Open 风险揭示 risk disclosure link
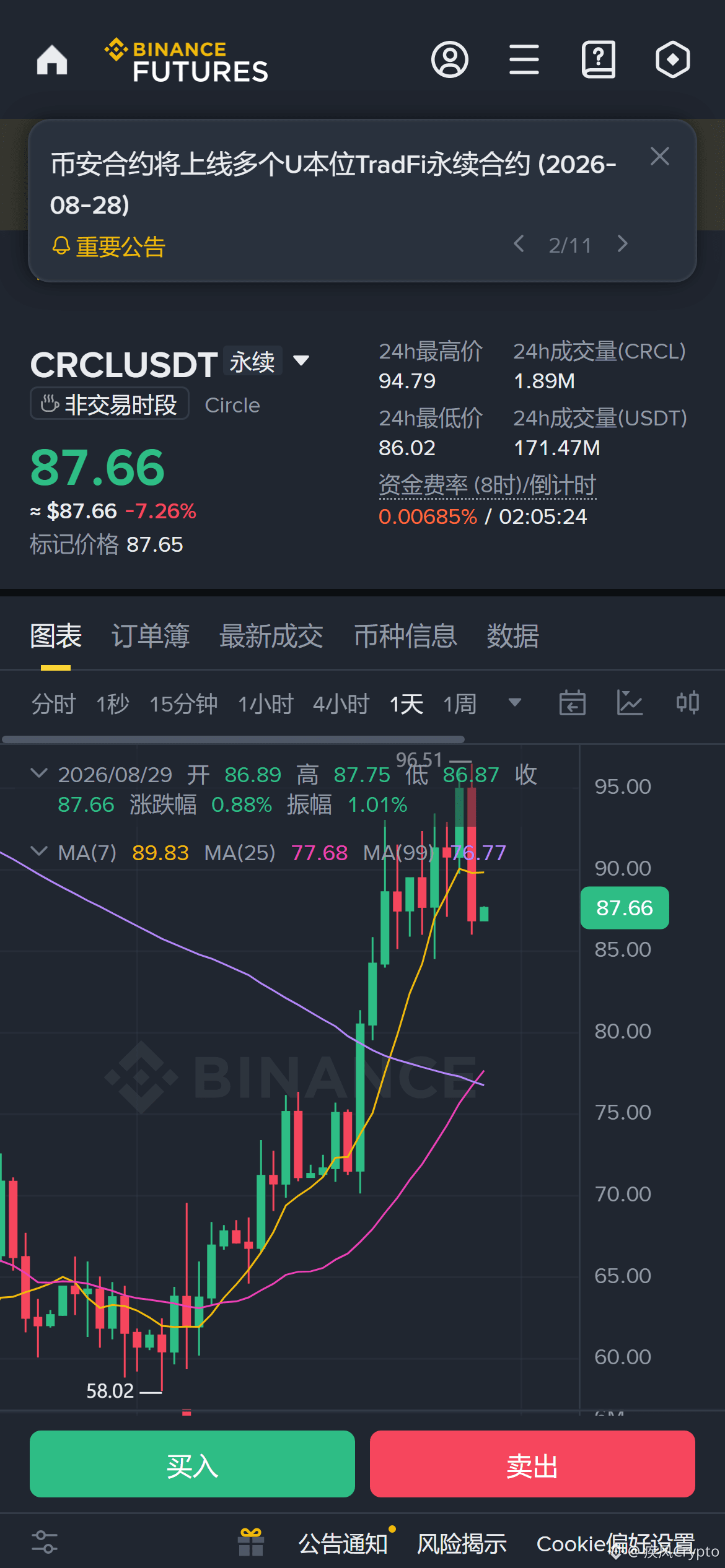Screen dimensions: 725x1568 (x=462, y=1544)
